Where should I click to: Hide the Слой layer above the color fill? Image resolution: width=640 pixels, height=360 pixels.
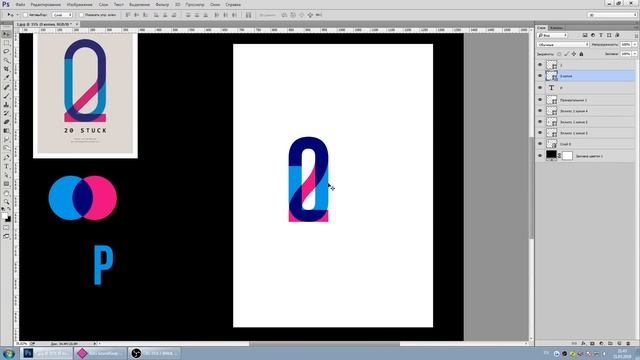[x=540, y=144]
